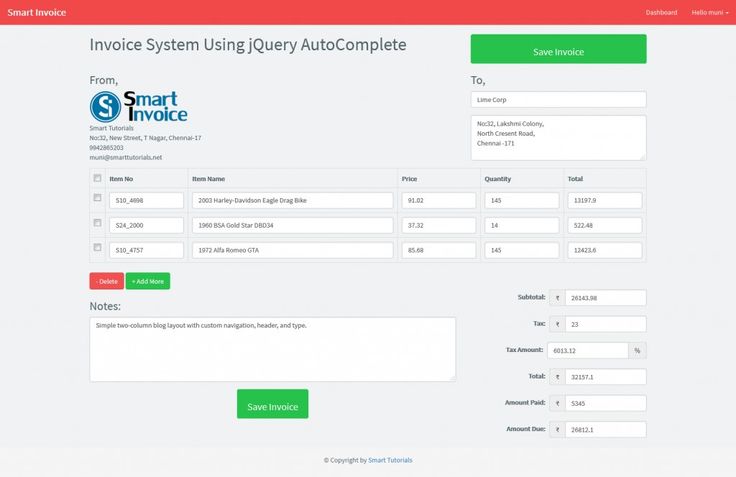Click the rupee symbol beside Amount Paid
736x477 pixels.
pyautogui.click(x=557, y=403)
